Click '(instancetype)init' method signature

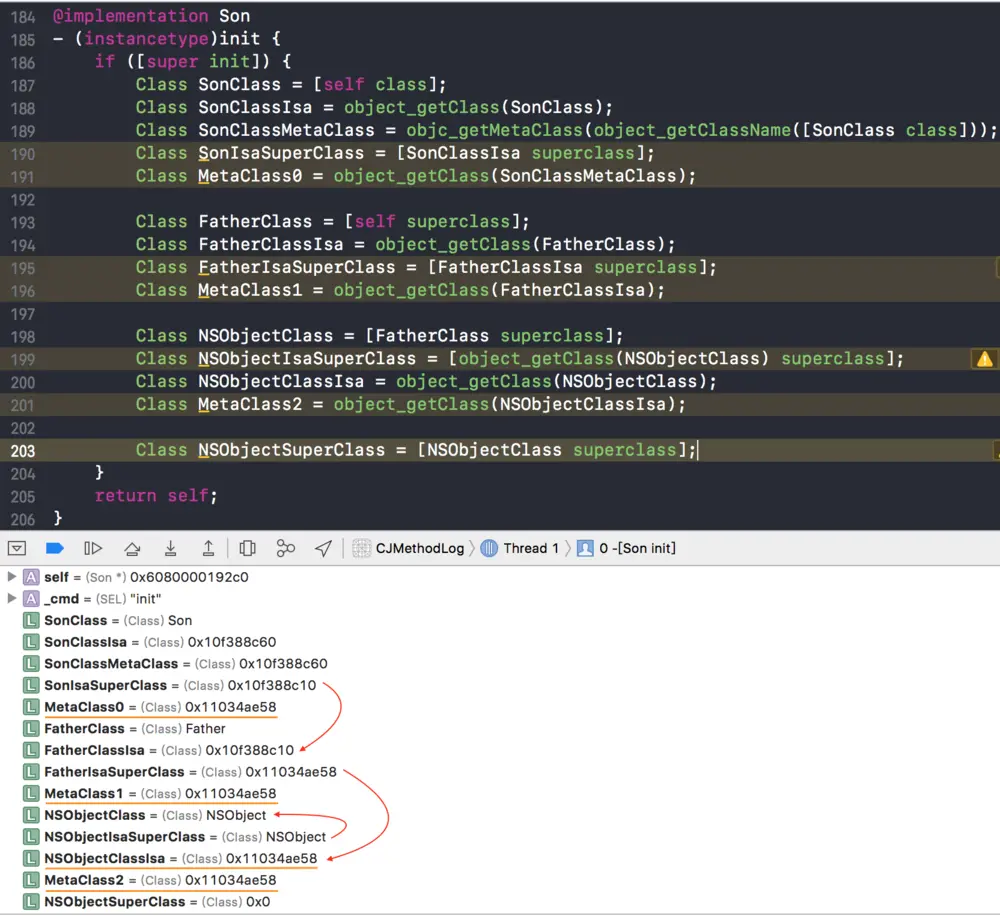pos(167,39)
